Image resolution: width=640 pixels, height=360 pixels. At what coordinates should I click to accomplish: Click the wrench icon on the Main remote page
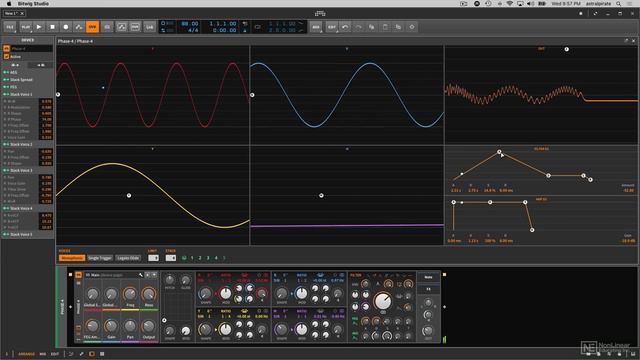(141, 275)
